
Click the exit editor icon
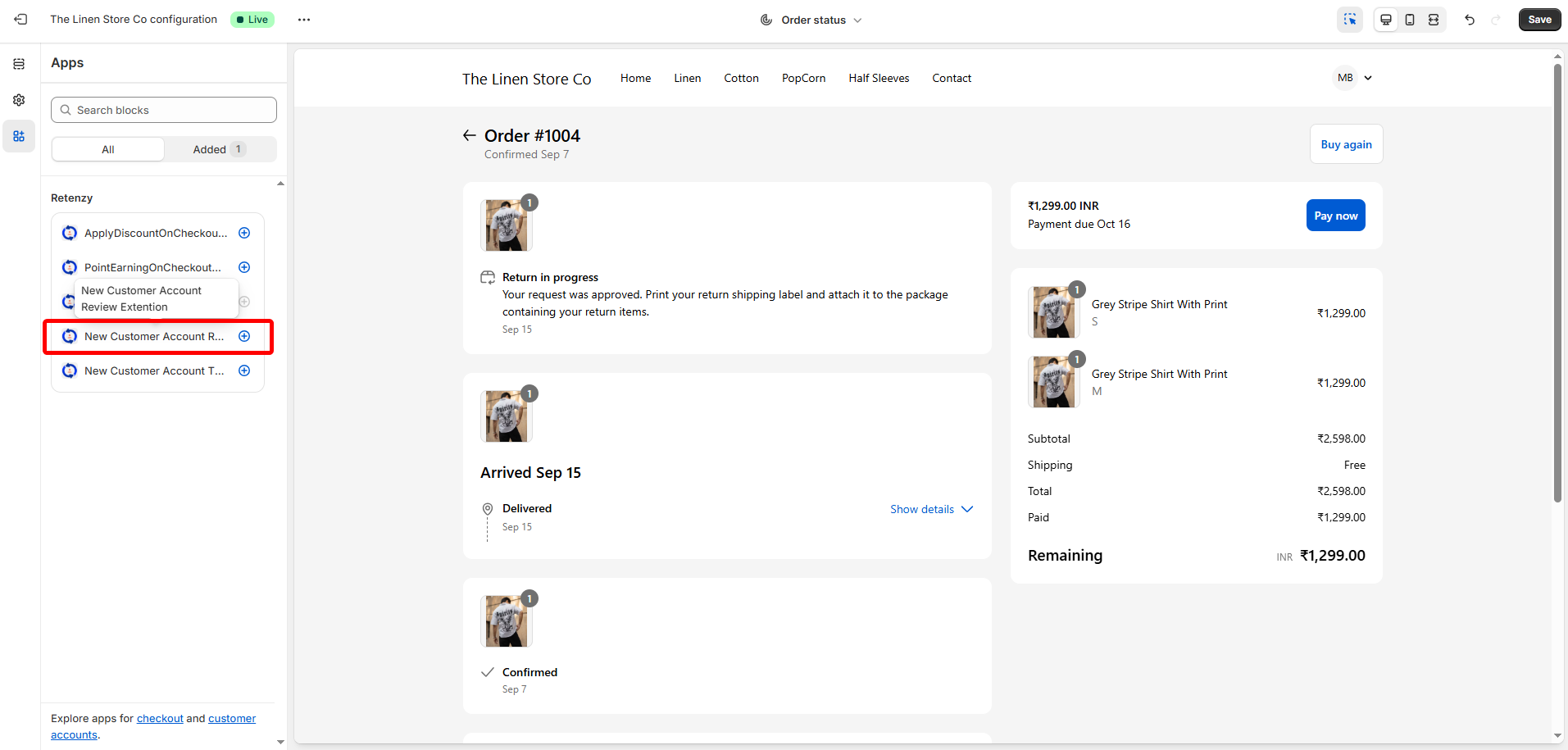coord(20,20)
